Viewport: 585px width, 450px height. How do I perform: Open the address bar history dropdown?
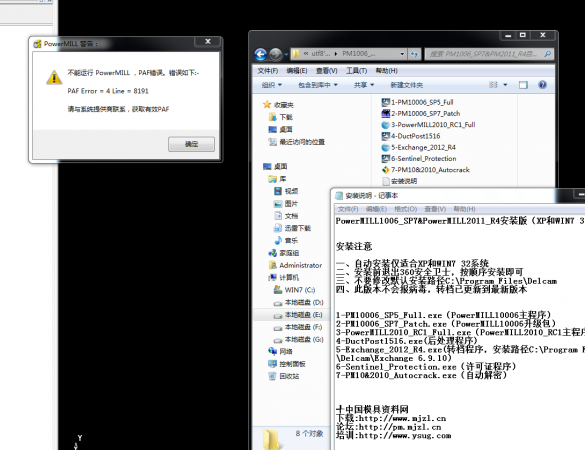[402, 54]
